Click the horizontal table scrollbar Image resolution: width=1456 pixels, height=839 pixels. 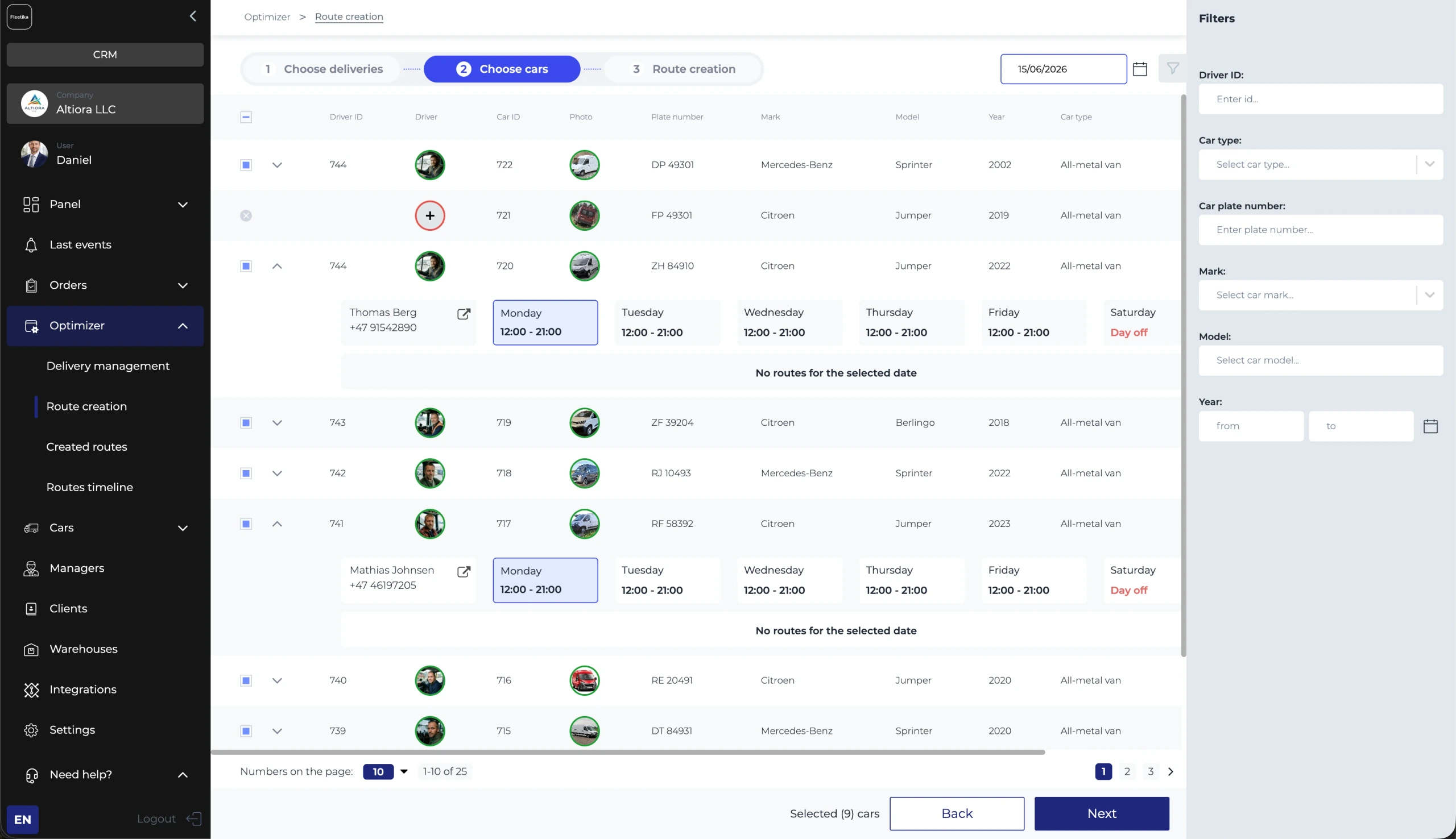(x=628, y=753)
